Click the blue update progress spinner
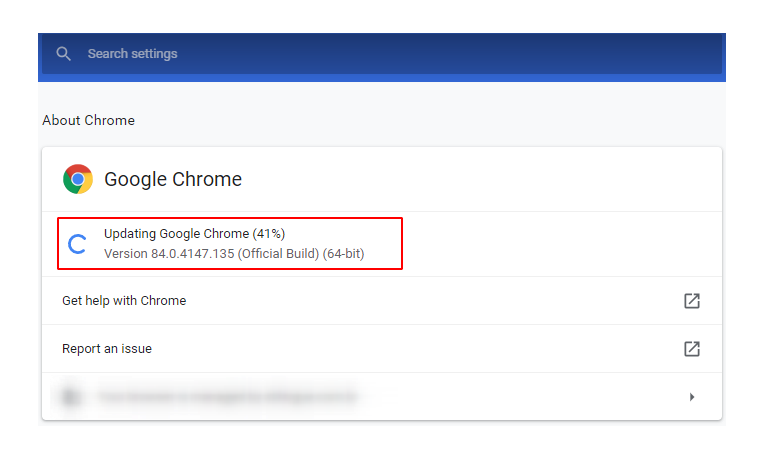 (77, 244)
